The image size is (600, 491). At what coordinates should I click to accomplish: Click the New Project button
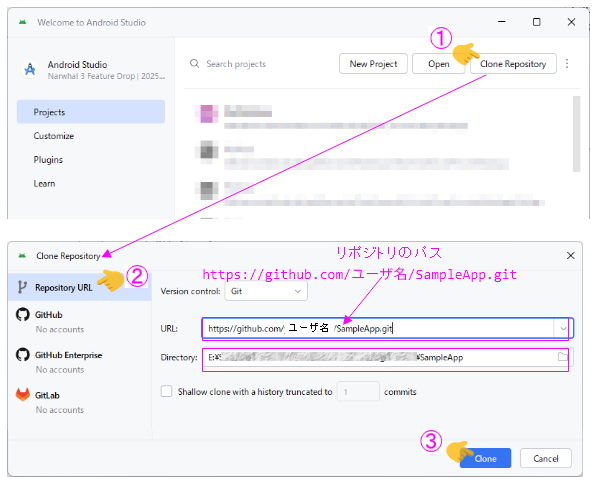(372, 64)
